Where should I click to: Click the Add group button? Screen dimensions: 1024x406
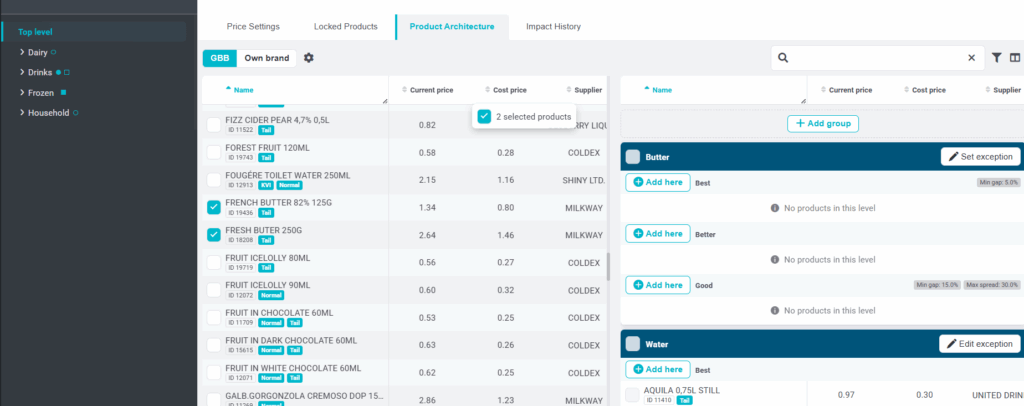point(822,124)
